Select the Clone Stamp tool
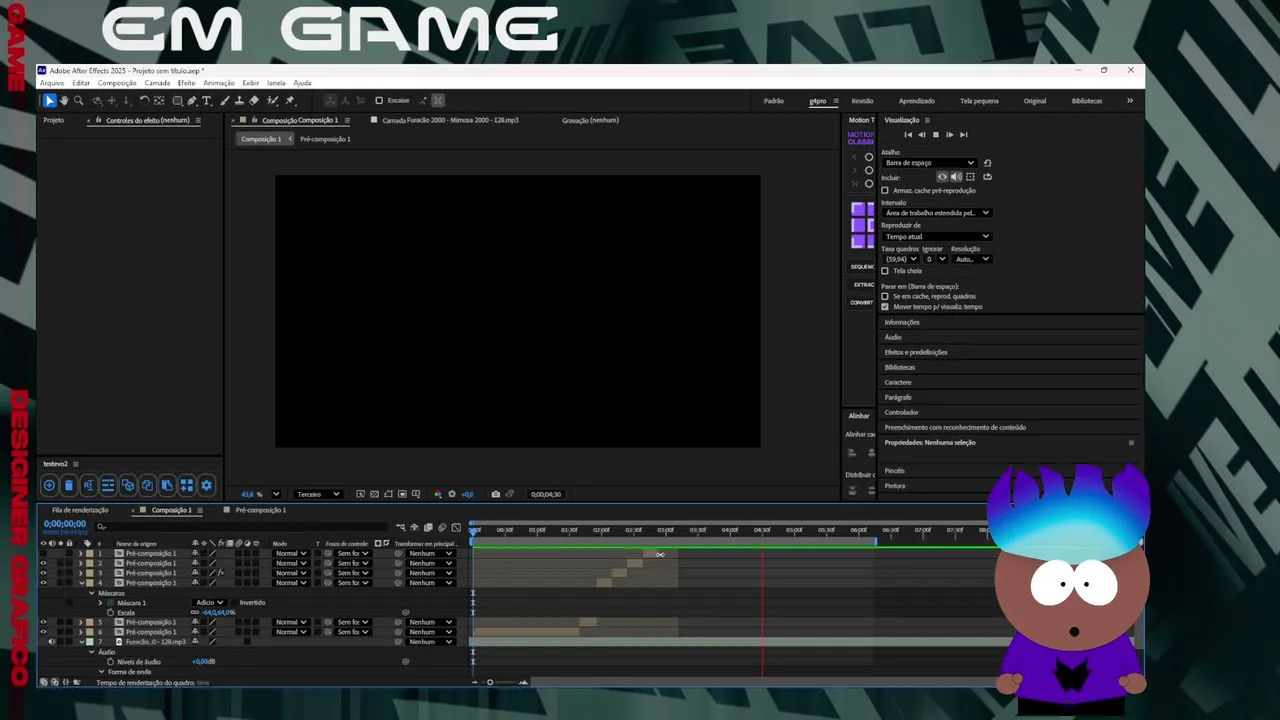The image size is (1280, 720). 239,100
